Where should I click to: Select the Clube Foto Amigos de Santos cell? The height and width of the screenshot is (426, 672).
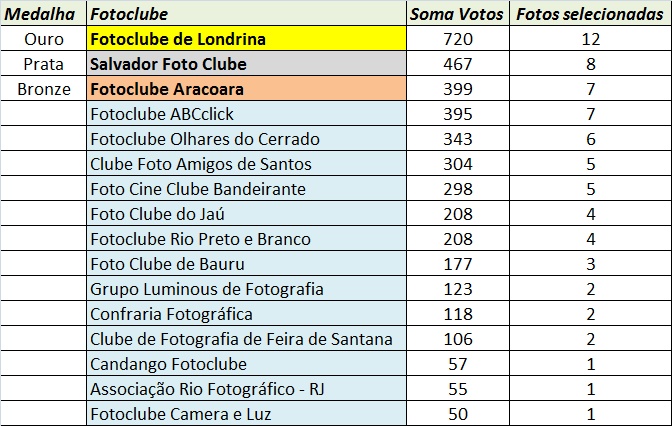click(x=246, y=164)
